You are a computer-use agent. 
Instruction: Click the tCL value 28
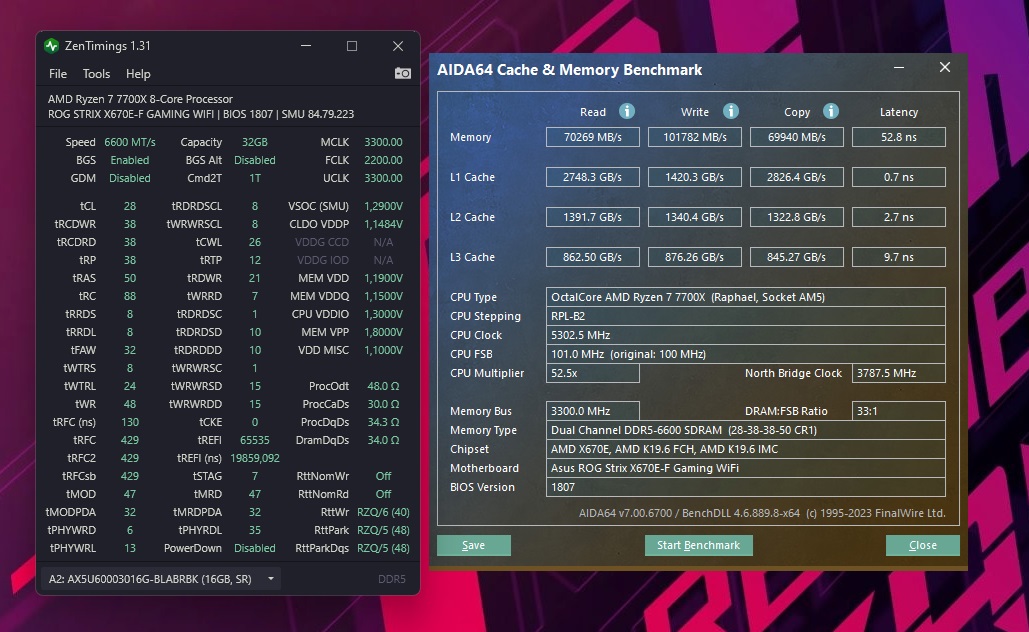pos(130,206)
